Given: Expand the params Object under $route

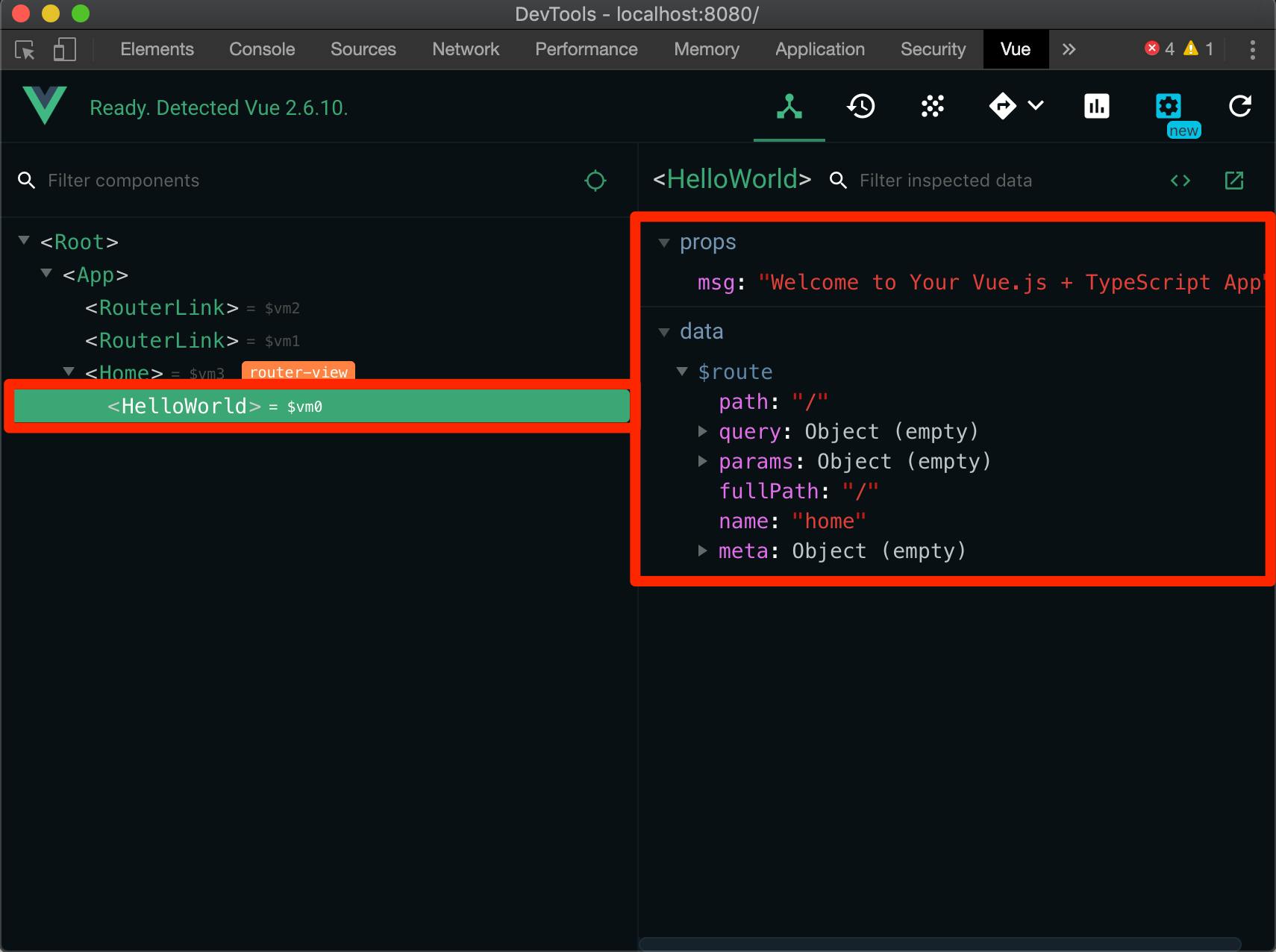Looking at the screenshot, I should (704, 461).
